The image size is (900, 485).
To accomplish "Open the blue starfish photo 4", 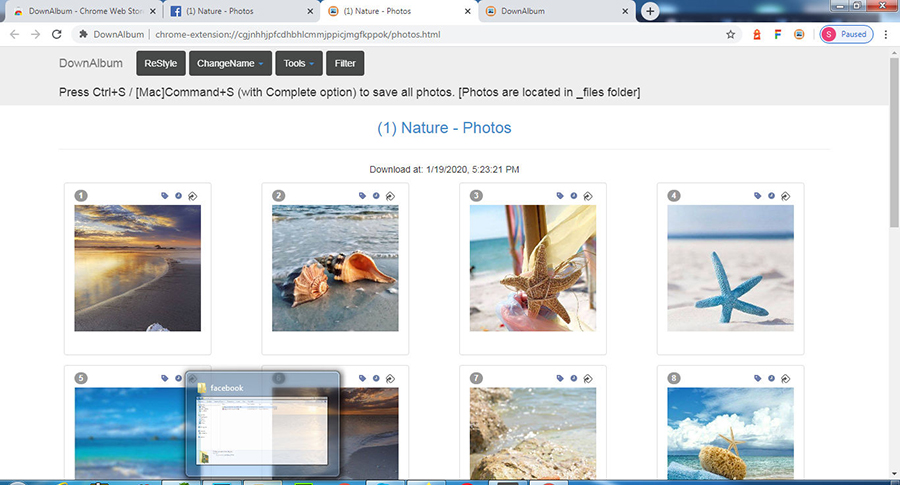I will [731, 268].
